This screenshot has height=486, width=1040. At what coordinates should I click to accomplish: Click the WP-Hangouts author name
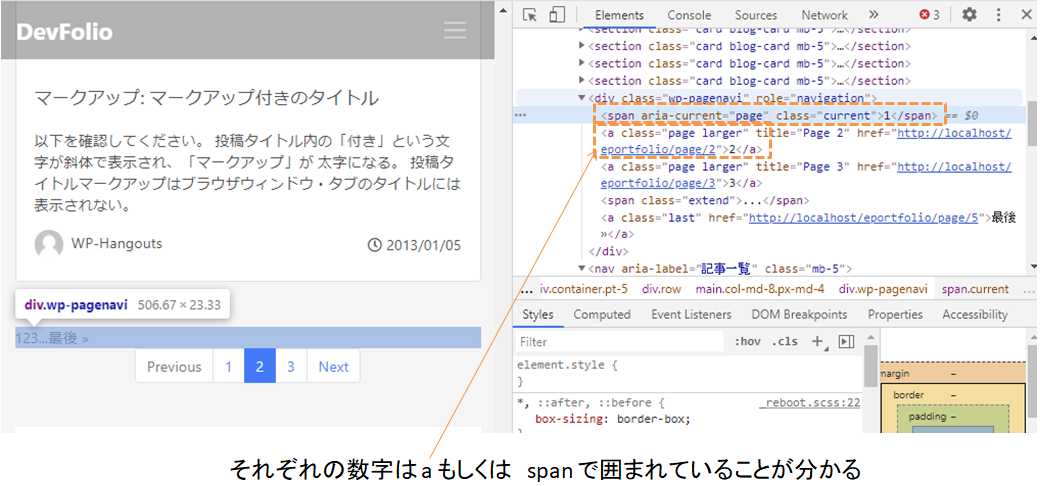point(117,243)
